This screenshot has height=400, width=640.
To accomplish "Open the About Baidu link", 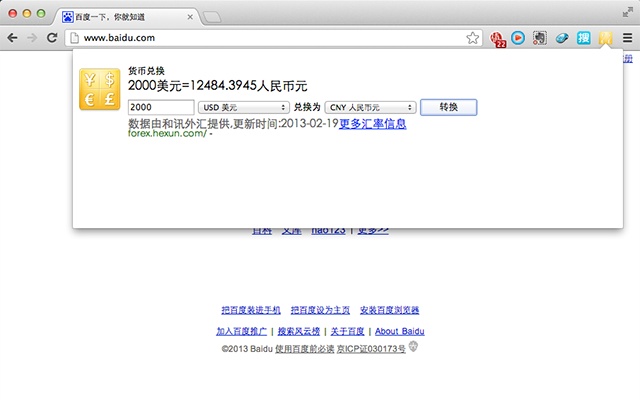I will coord(400,331).
